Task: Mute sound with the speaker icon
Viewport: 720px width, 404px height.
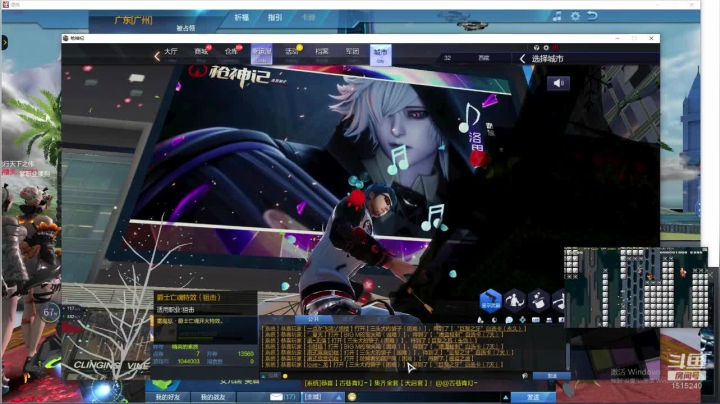Action: click(558, 83)
